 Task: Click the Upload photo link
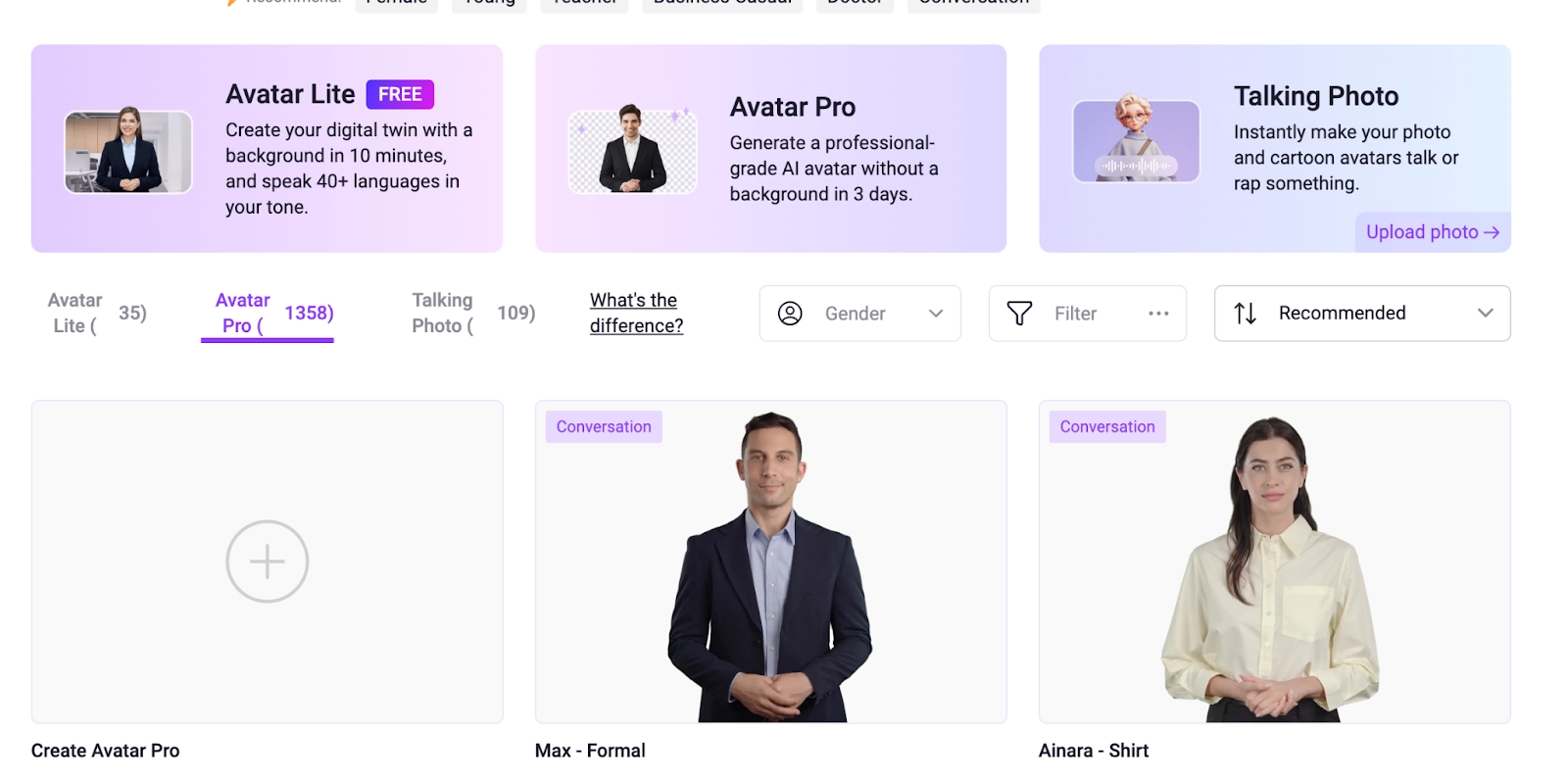(x=1433, y=232)
